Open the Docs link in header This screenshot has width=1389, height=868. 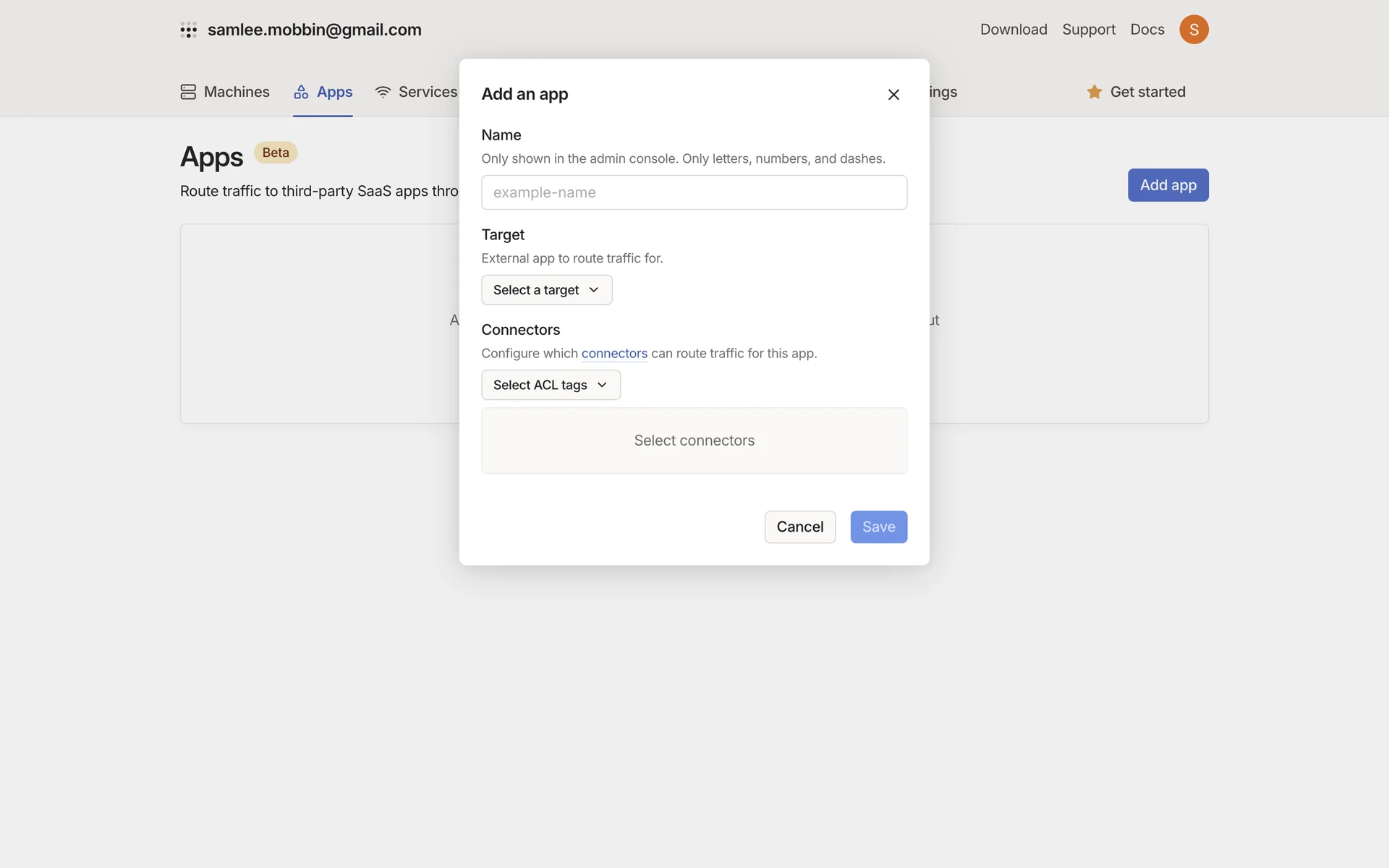pyautogui.click(x=1147, y=30)
